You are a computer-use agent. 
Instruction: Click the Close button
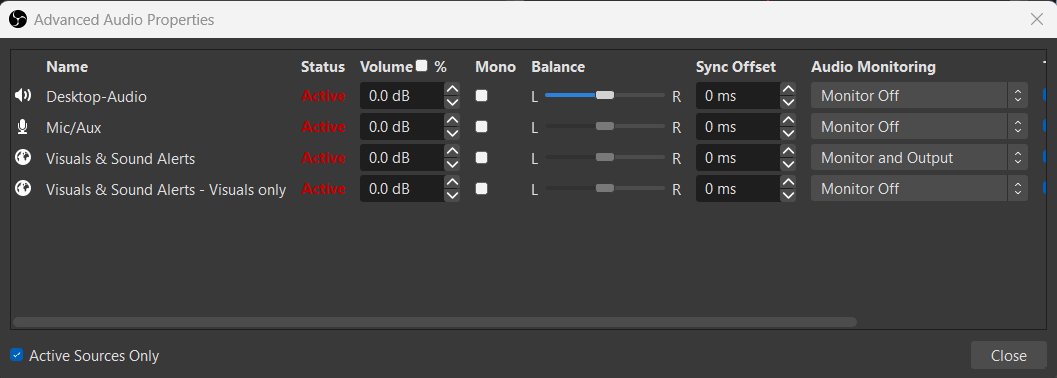tap(1008, 355)
